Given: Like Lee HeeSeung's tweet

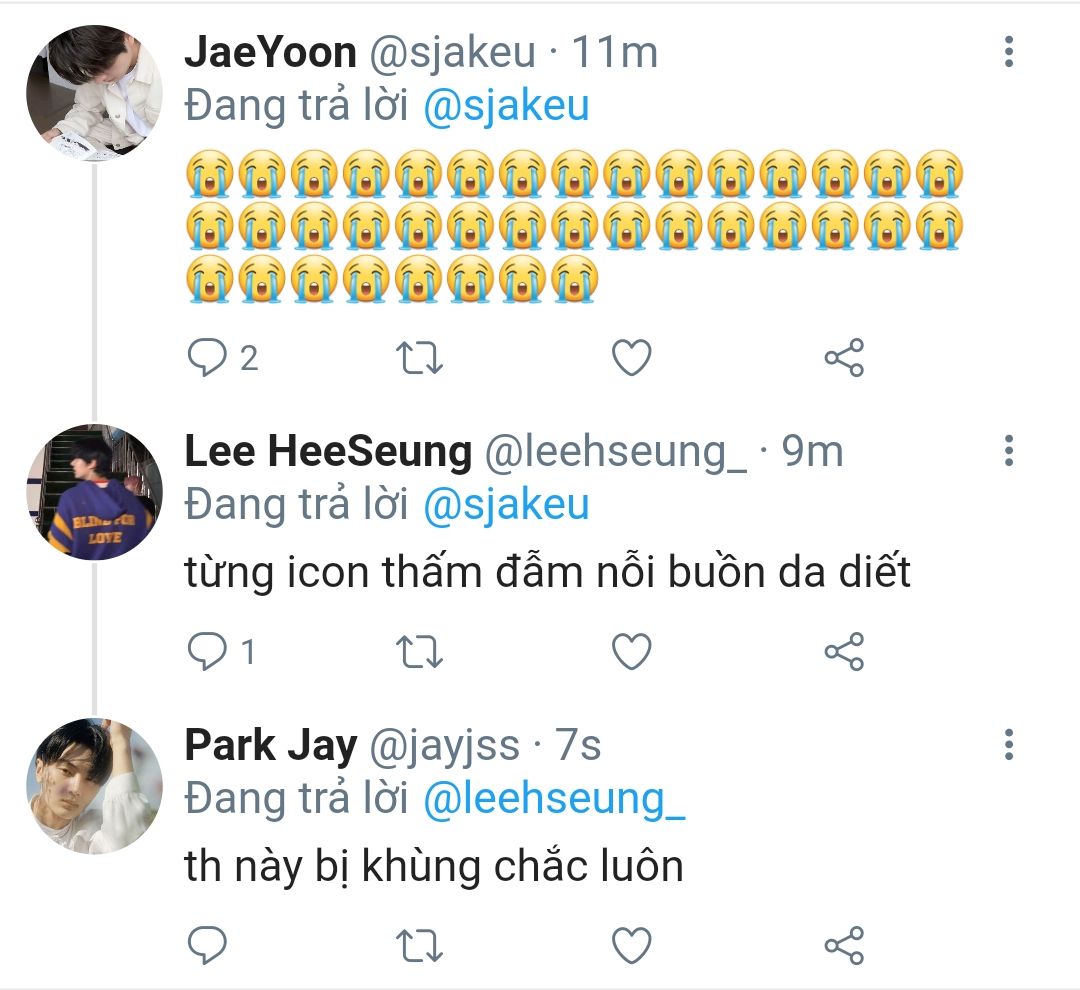Looking at the screenshot, I should [631, 652].
